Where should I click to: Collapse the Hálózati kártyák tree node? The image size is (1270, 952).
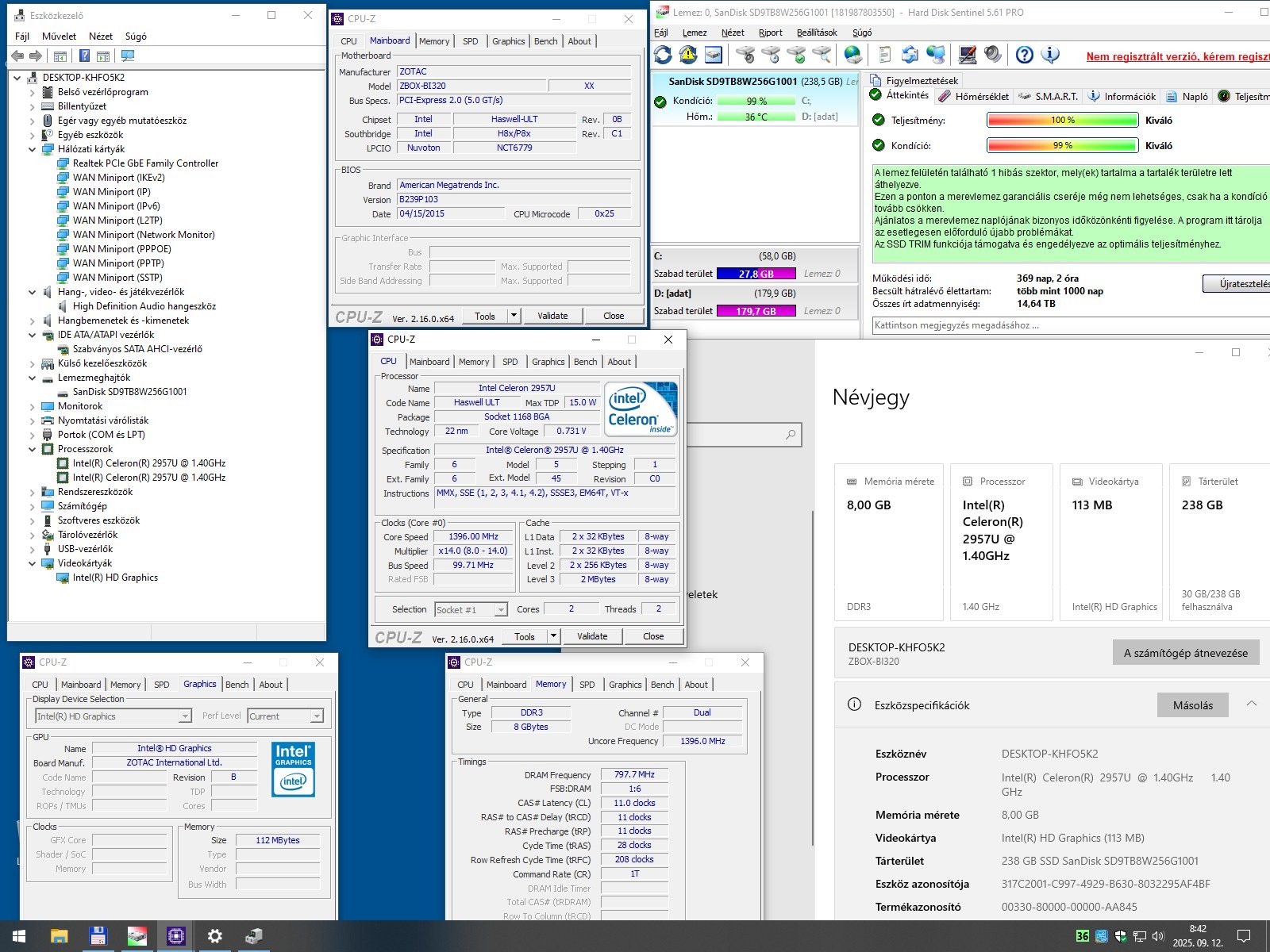[x=32, y=149]
